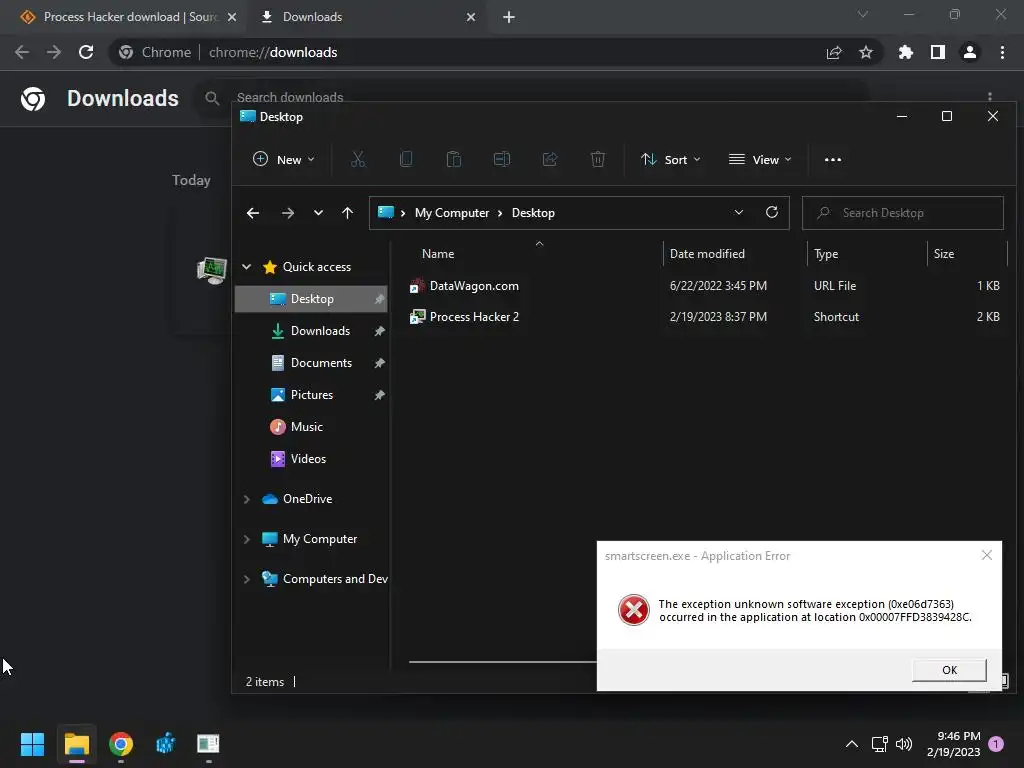This screenshot has height=768, width=1024.
Task: Click the Search Desktop field
Action: click(903, 213)
